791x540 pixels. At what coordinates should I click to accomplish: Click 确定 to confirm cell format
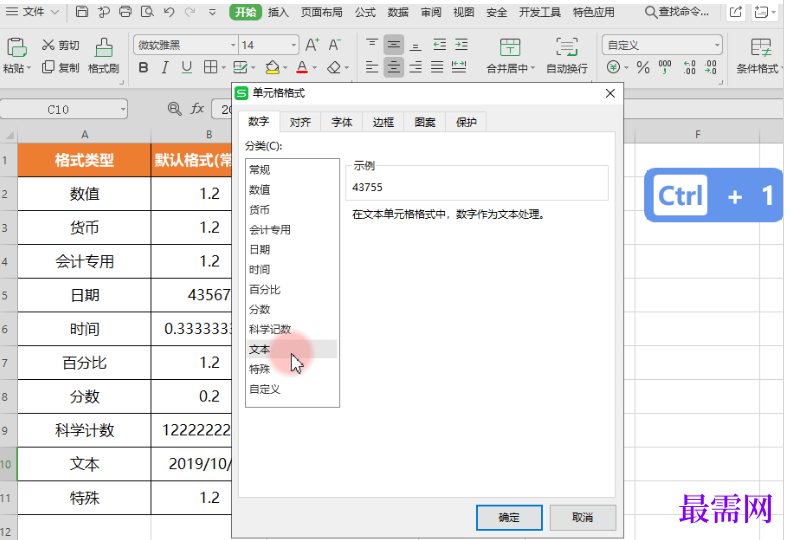tap(509, 517)
